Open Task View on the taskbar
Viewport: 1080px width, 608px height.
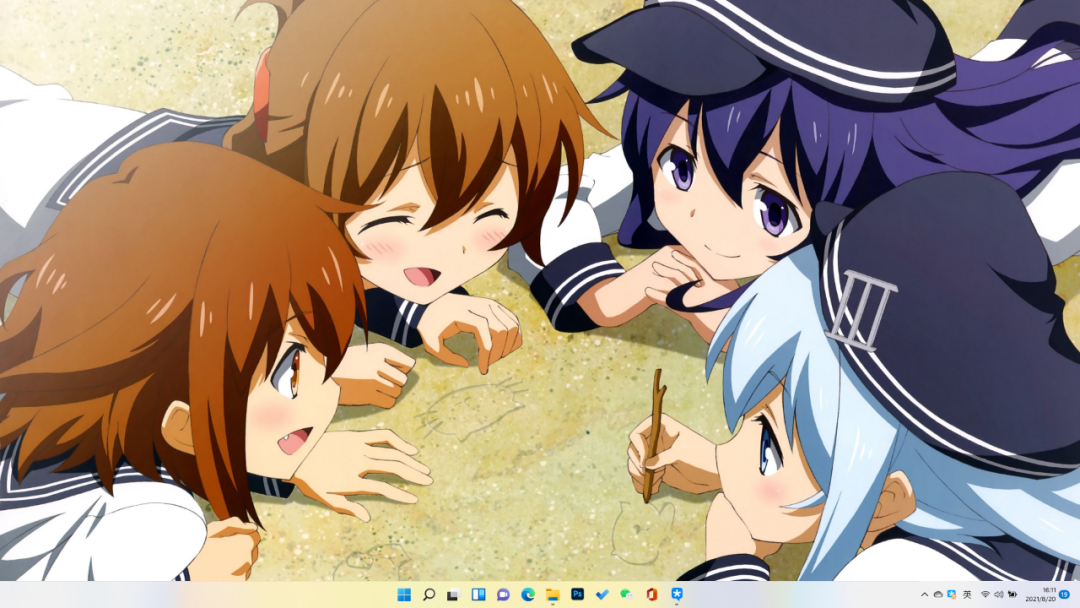pos(453,594)
